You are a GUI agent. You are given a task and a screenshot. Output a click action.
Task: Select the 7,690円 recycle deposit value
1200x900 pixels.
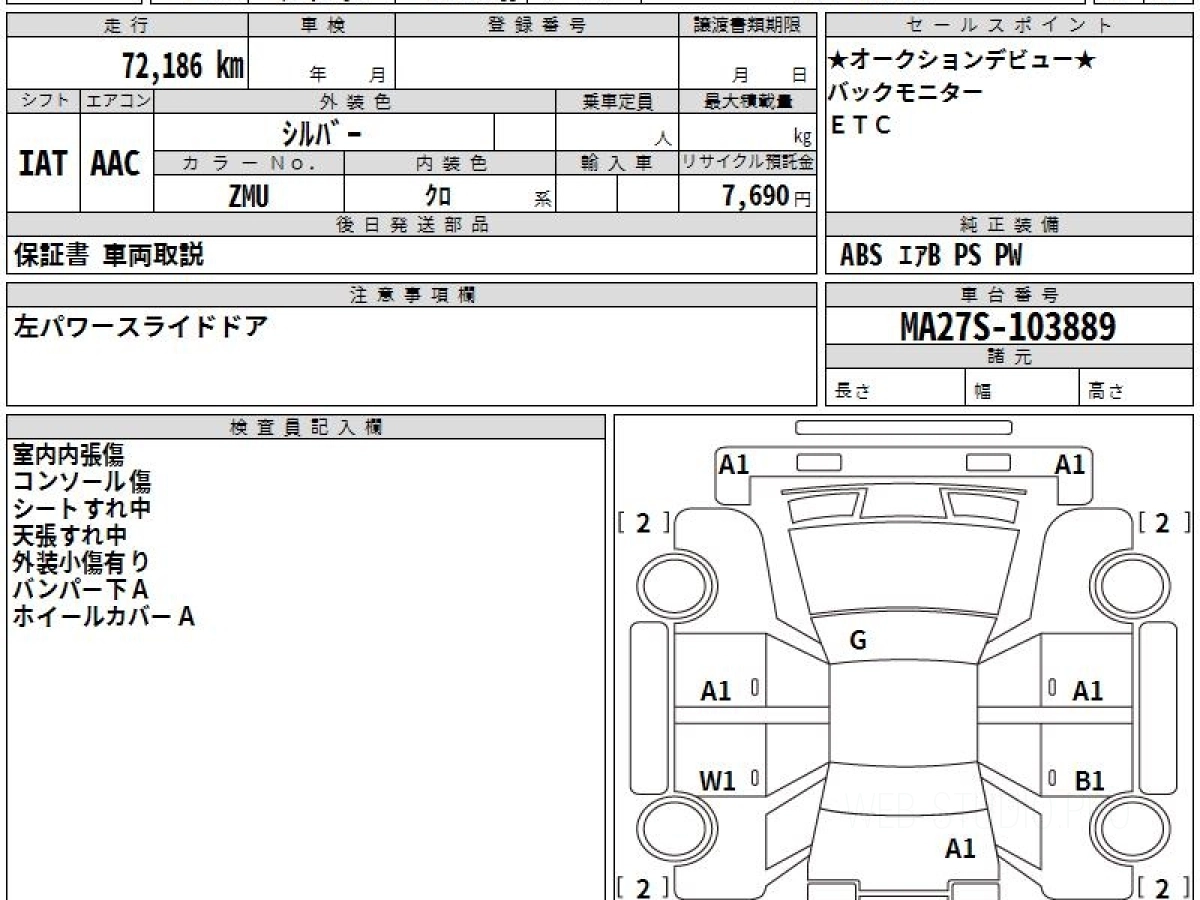point(767,196)
